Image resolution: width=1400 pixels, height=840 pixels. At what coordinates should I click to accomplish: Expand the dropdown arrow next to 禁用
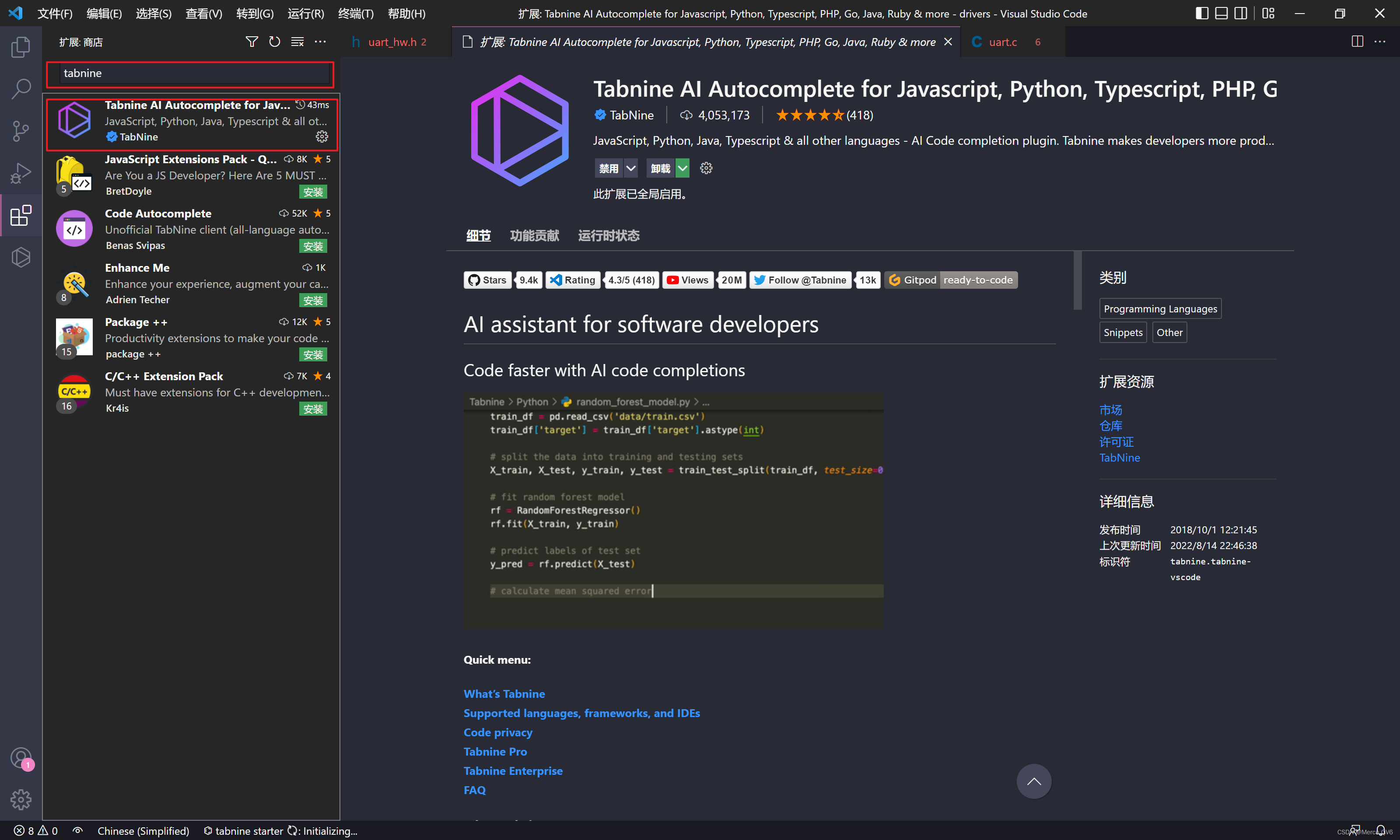click(x=631, y=168)
